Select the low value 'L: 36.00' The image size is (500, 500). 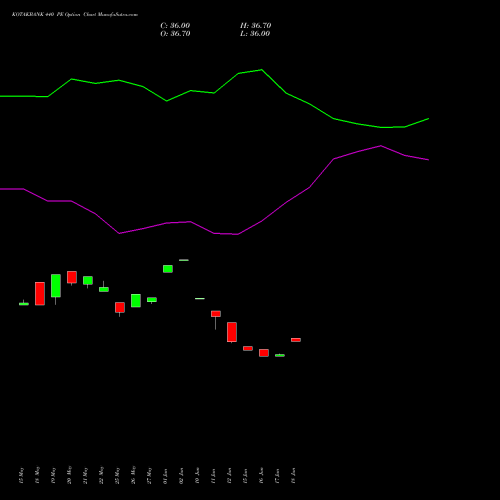pyautogui.click(x=255, y=34)
